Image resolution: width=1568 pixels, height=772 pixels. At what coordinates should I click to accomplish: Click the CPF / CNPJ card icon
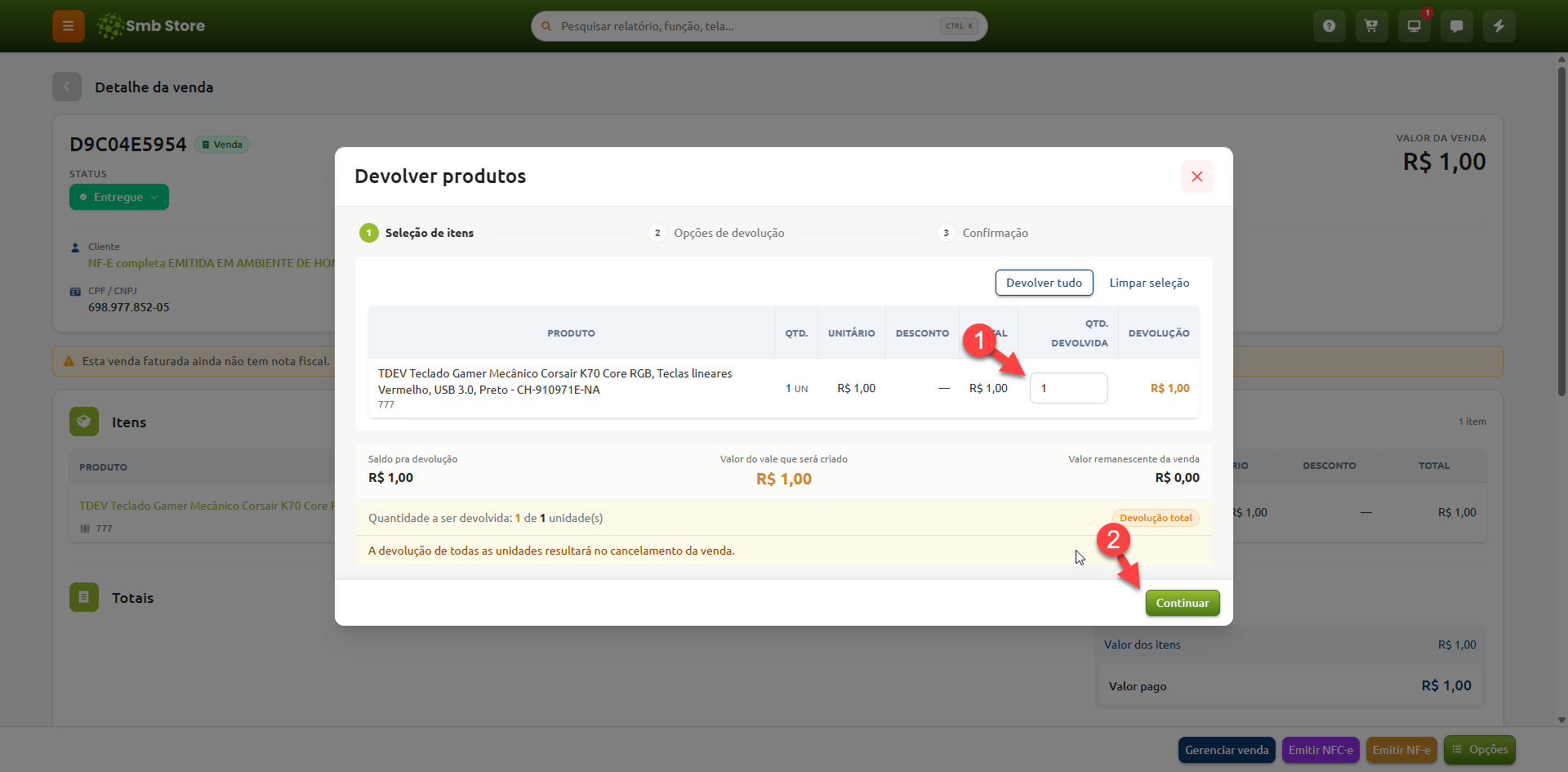(75, 291)
